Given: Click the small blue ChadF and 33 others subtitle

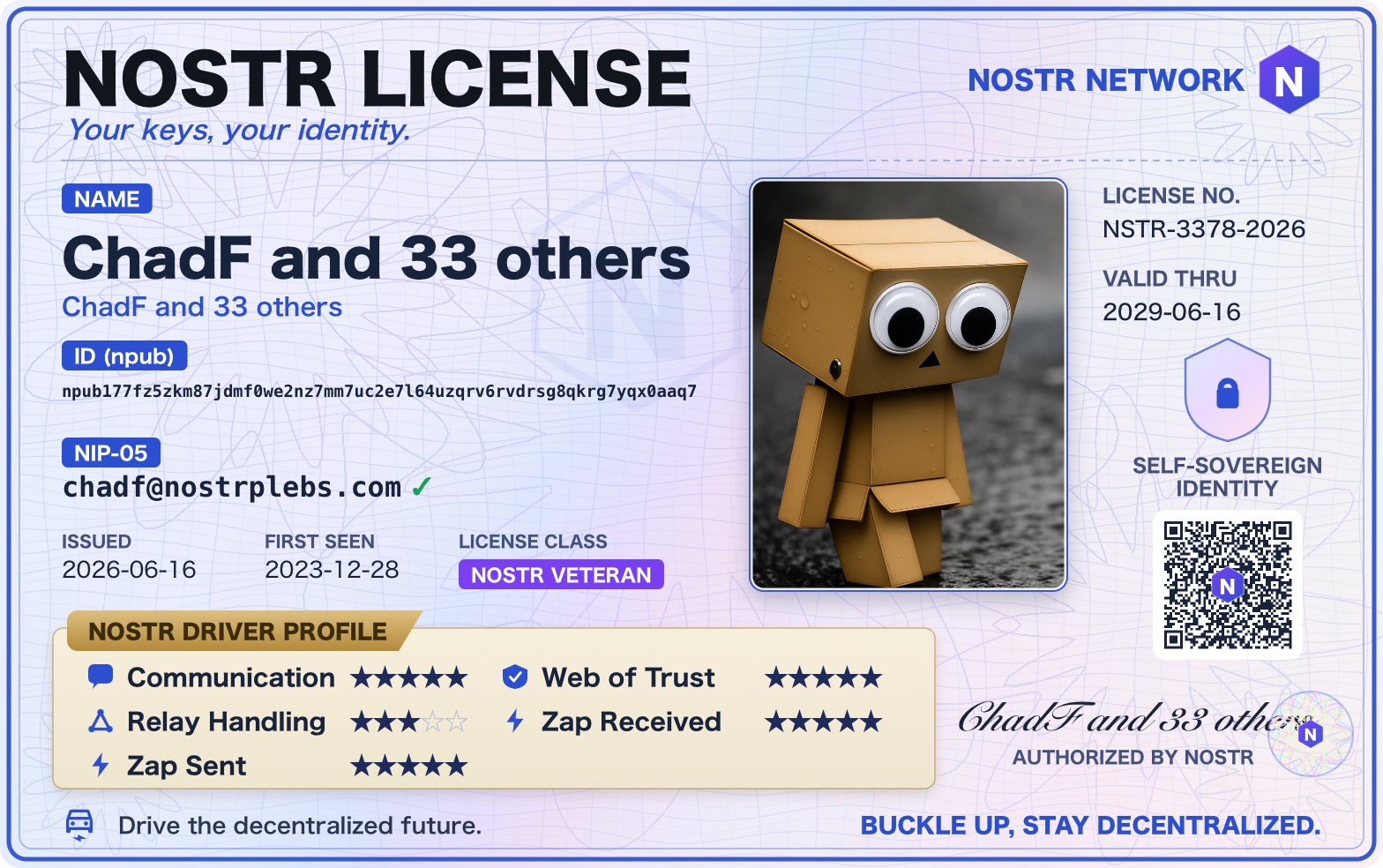Looking at the screenshot, I should 202,307.
